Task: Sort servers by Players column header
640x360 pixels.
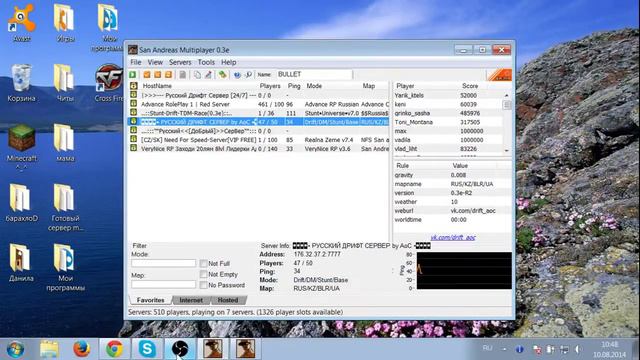Action: tap(270, 86)
